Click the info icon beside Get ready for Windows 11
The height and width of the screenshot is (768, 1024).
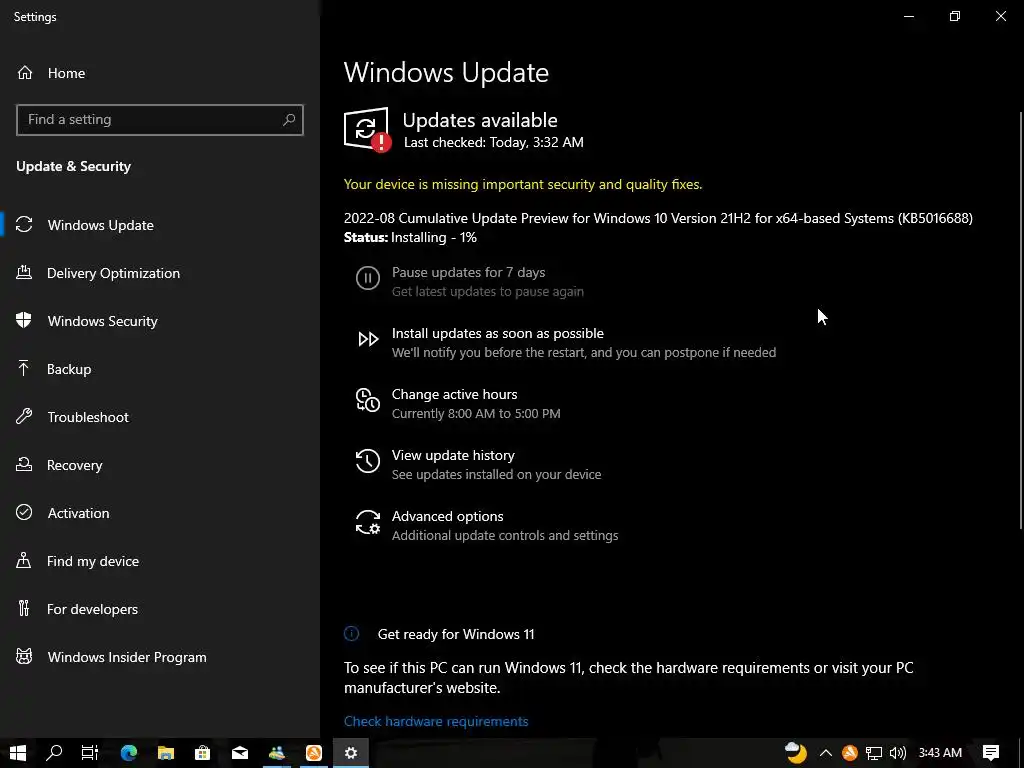point(351,633)
